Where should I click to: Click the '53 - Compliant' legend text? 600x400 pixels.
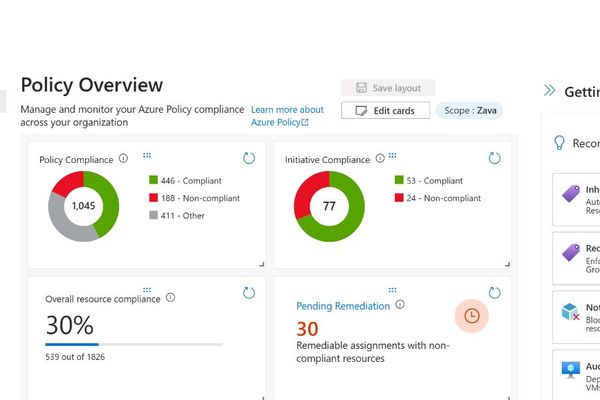click(x=434, y=181)
